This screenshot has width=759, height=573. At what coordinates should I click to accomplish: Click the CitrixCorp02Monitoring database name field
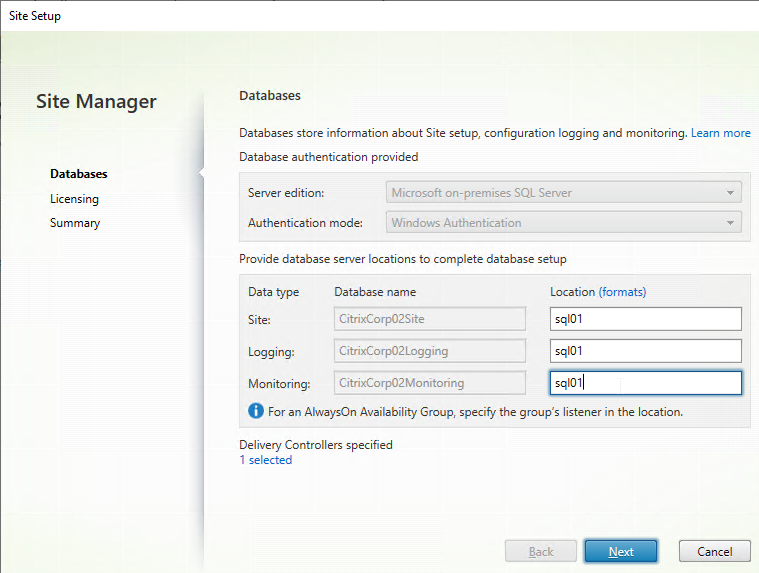(x=430, y=383)
